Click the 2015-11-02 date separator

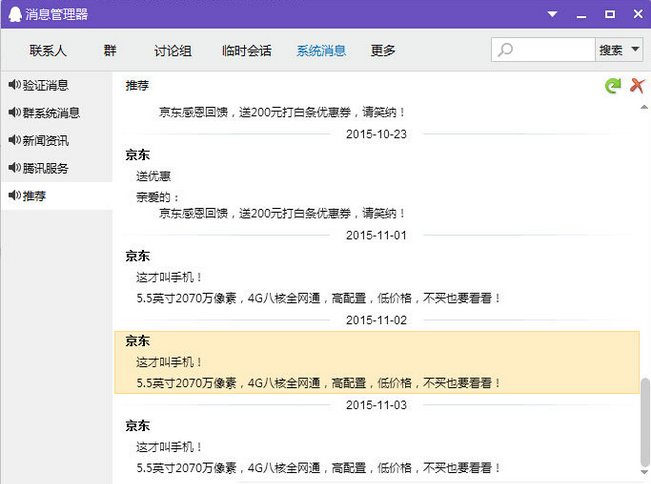[x=376, y=320]
